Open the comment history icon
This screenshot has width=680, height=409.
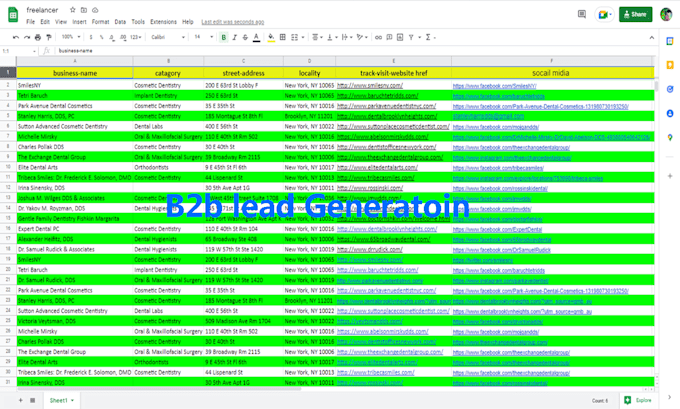582,14
